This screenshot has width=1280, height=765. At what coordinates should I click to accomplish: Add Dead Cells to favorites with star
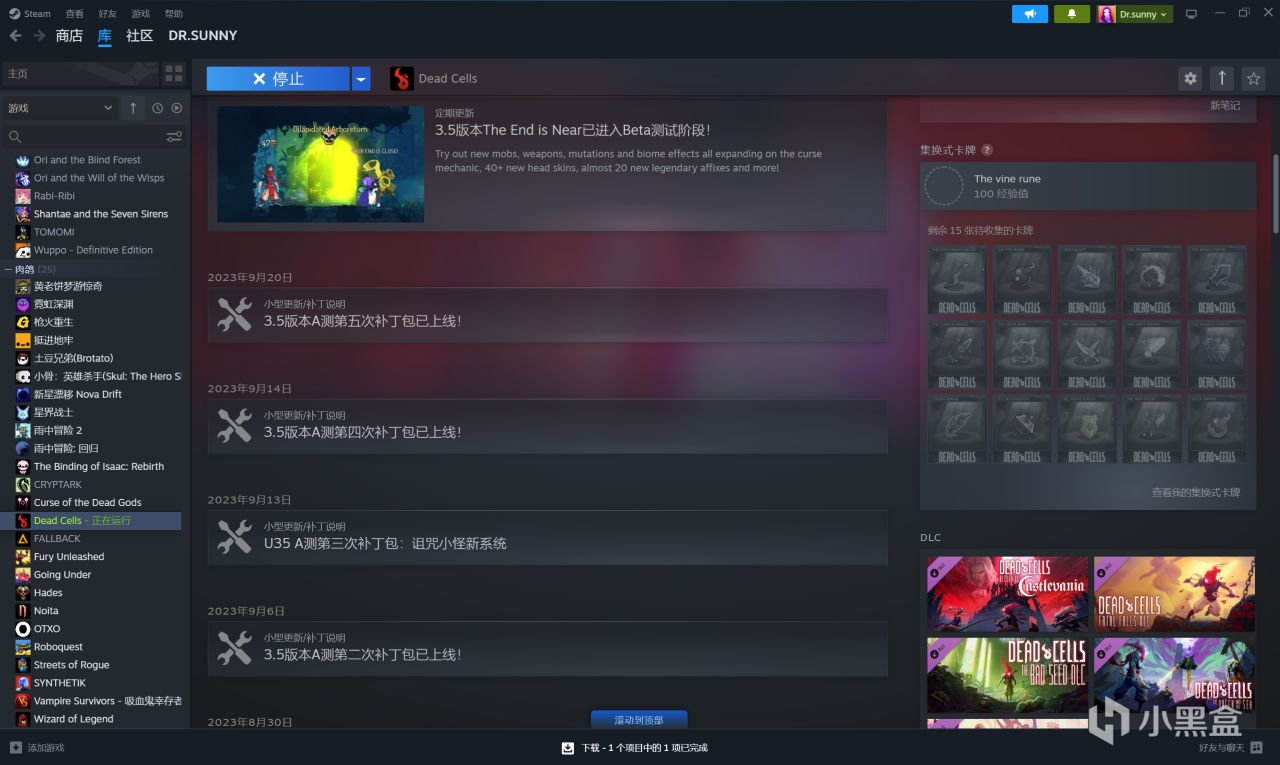pos(1253,78)
